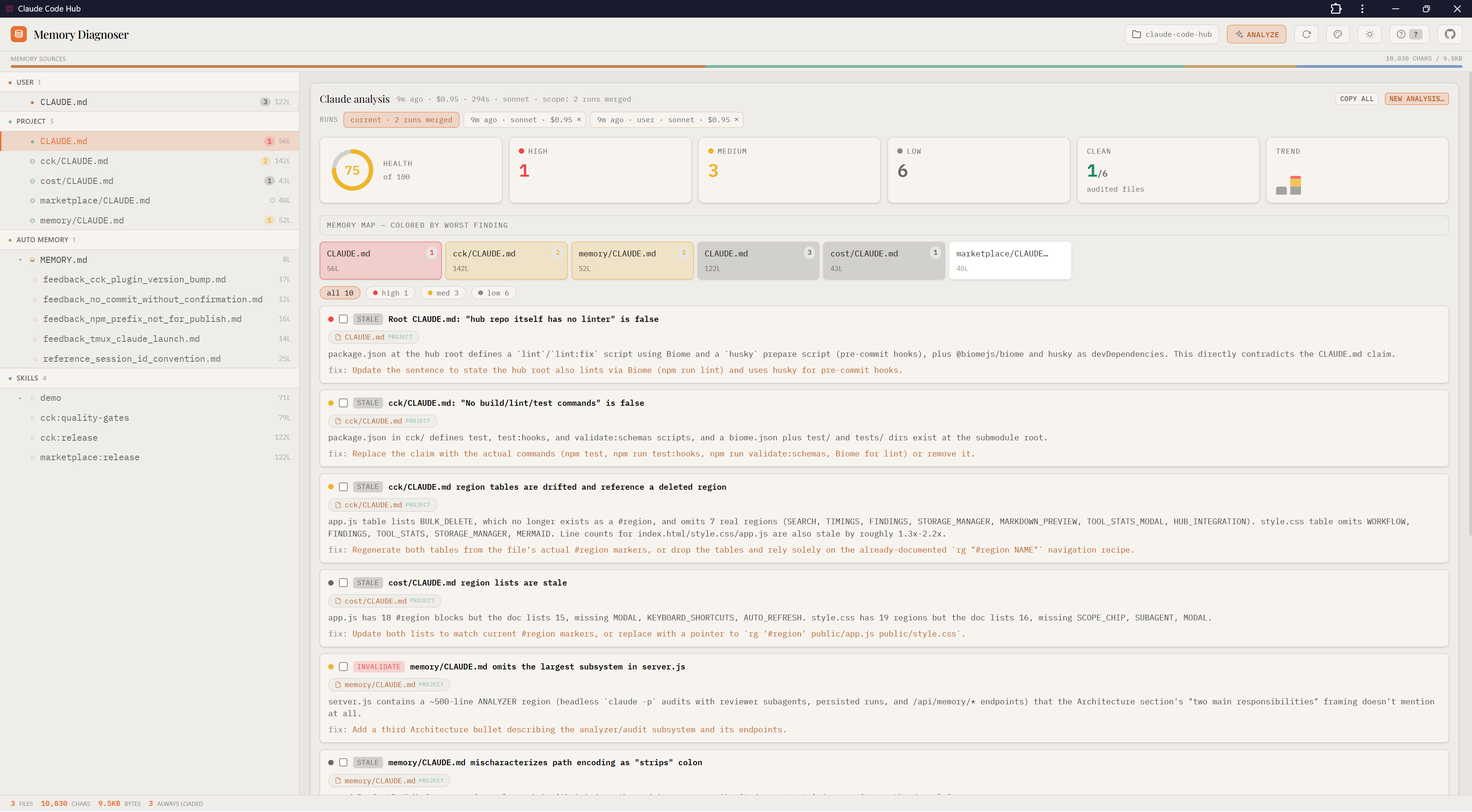This screenshot has height=812, width=1472.
Task: Select the 'current · 2 runs merged' run
Action: [x=401, y=119]
